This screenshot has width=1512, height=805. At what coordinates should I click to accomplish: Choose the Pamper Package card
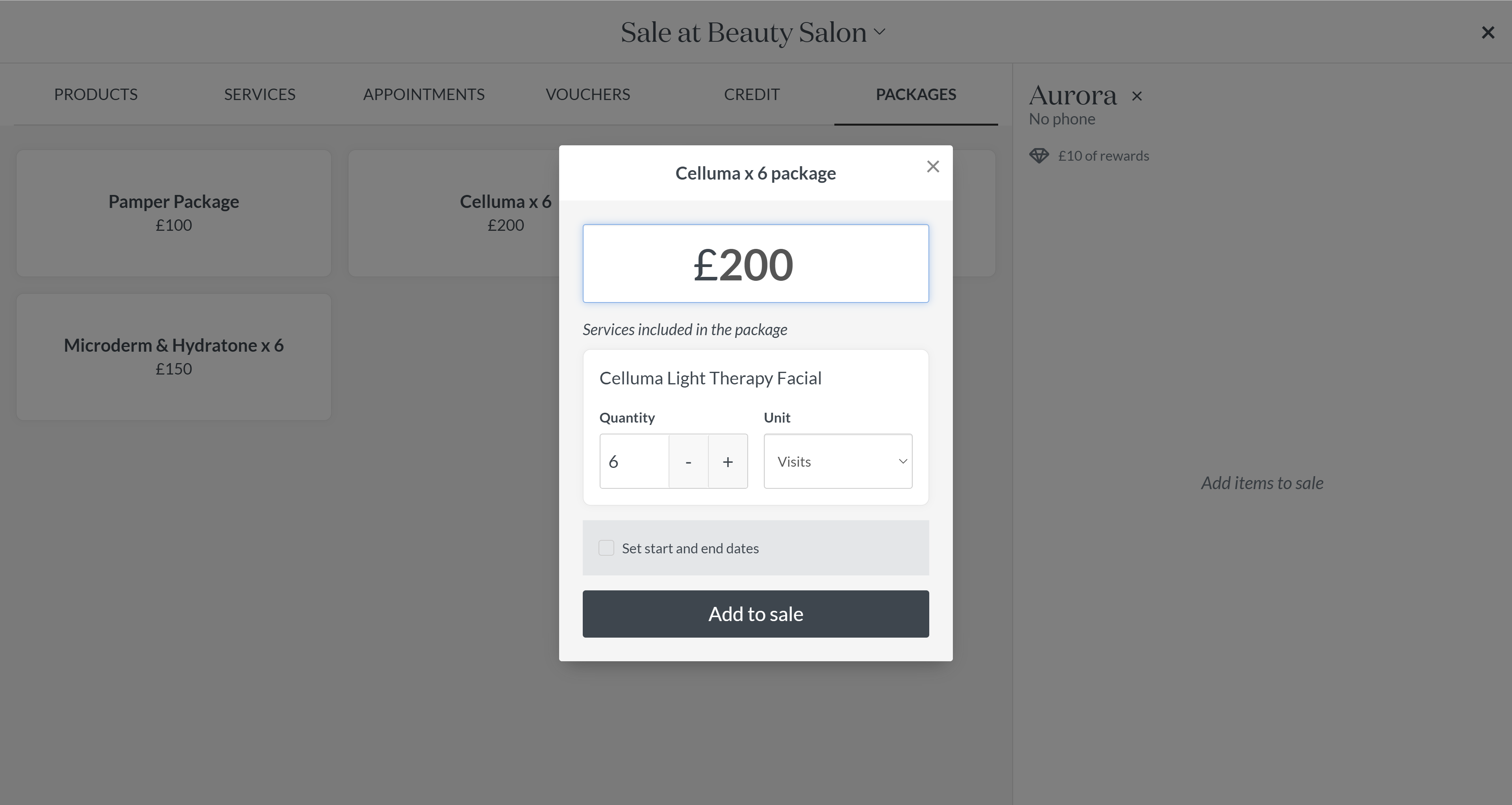(x=174, y=213)
